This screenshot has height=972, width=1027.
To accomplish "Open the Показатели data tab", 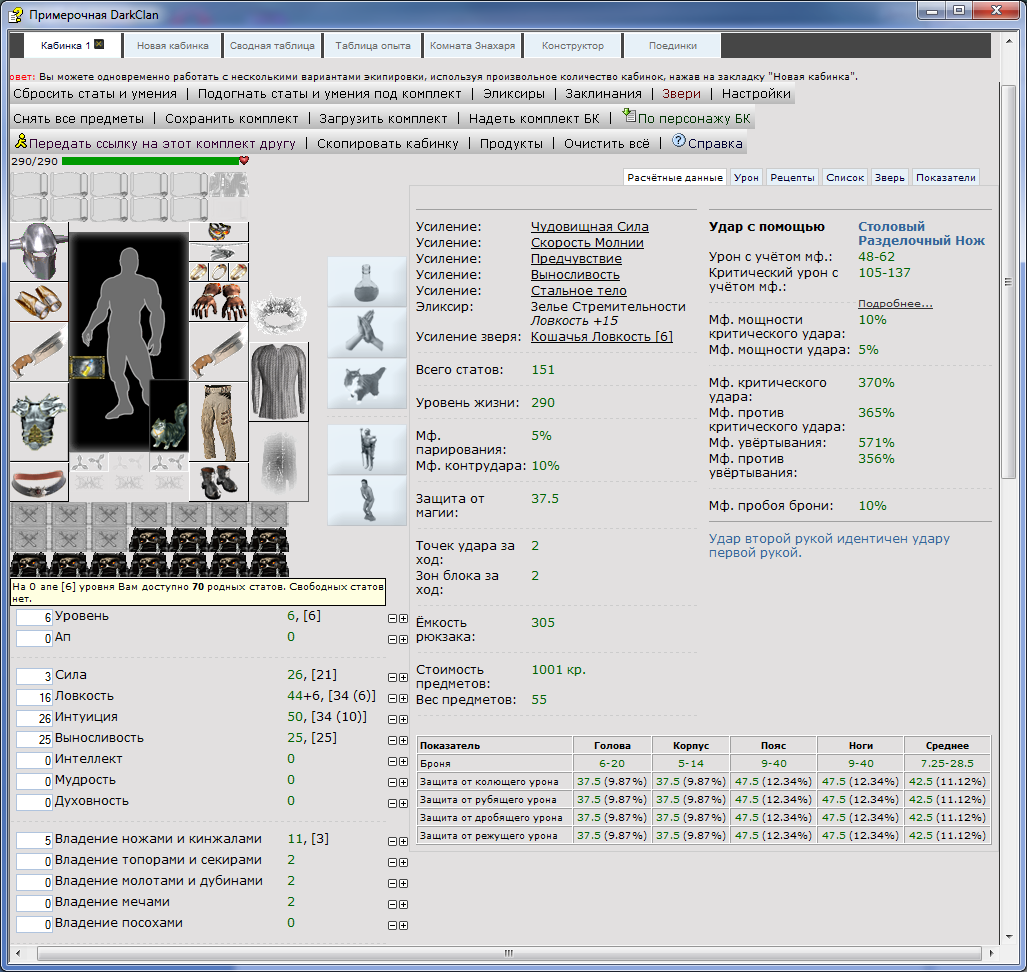I will pyautogui.click(x=945, y=177).
